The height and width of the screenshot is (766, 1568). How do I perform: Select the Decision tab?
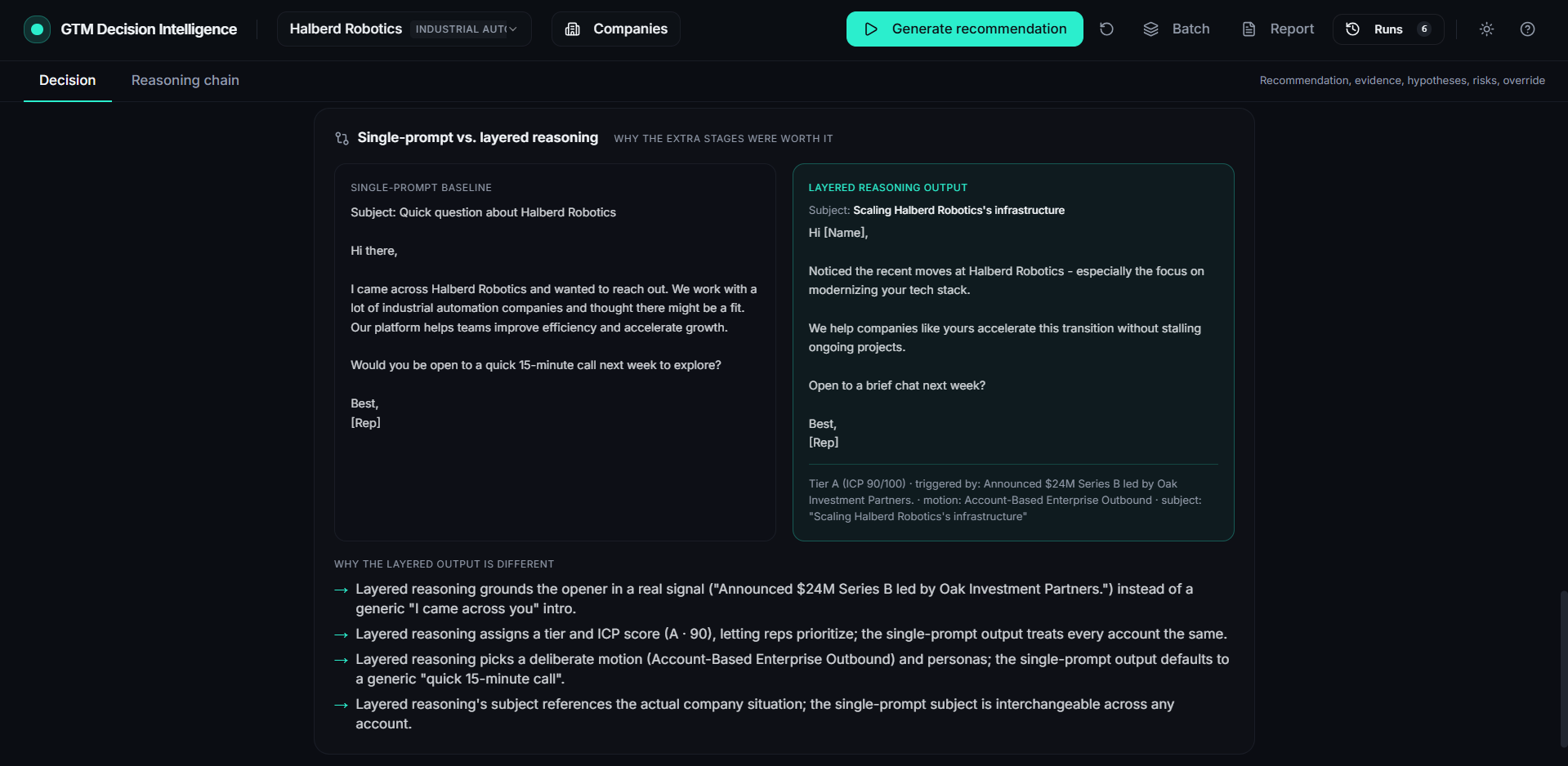68,80
